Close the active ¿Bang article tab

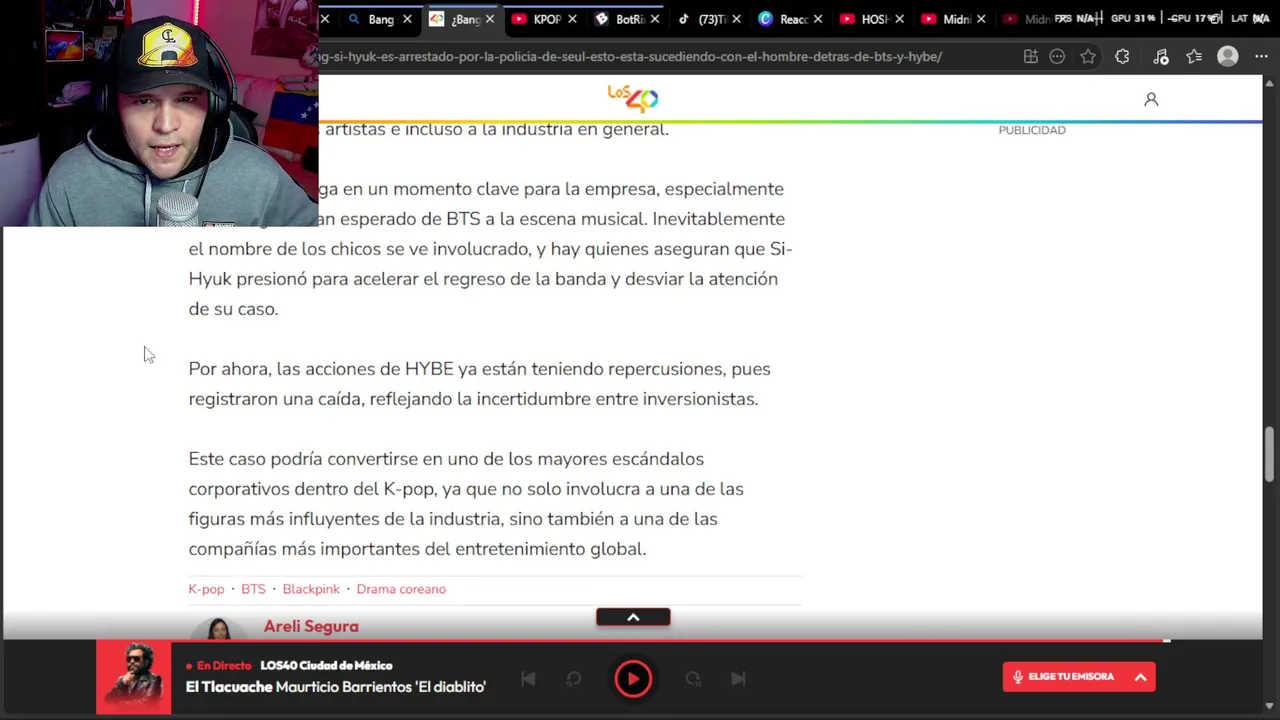pyautogui.click(x=489, y=19)
